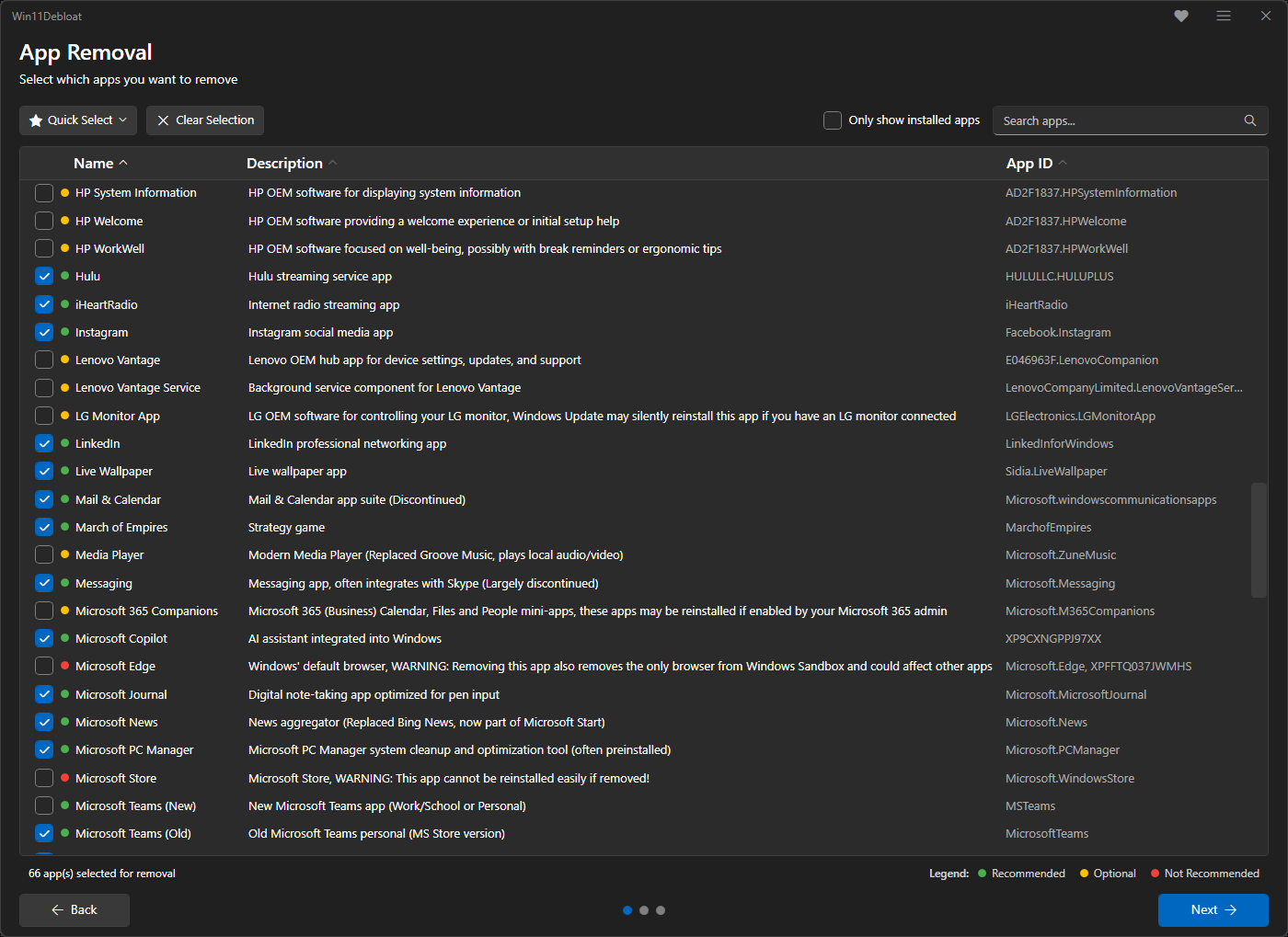Open the Quick Select dropdown
This screenshot has width=1288, height=937.
pyautogui.click(x=78, y=120)
